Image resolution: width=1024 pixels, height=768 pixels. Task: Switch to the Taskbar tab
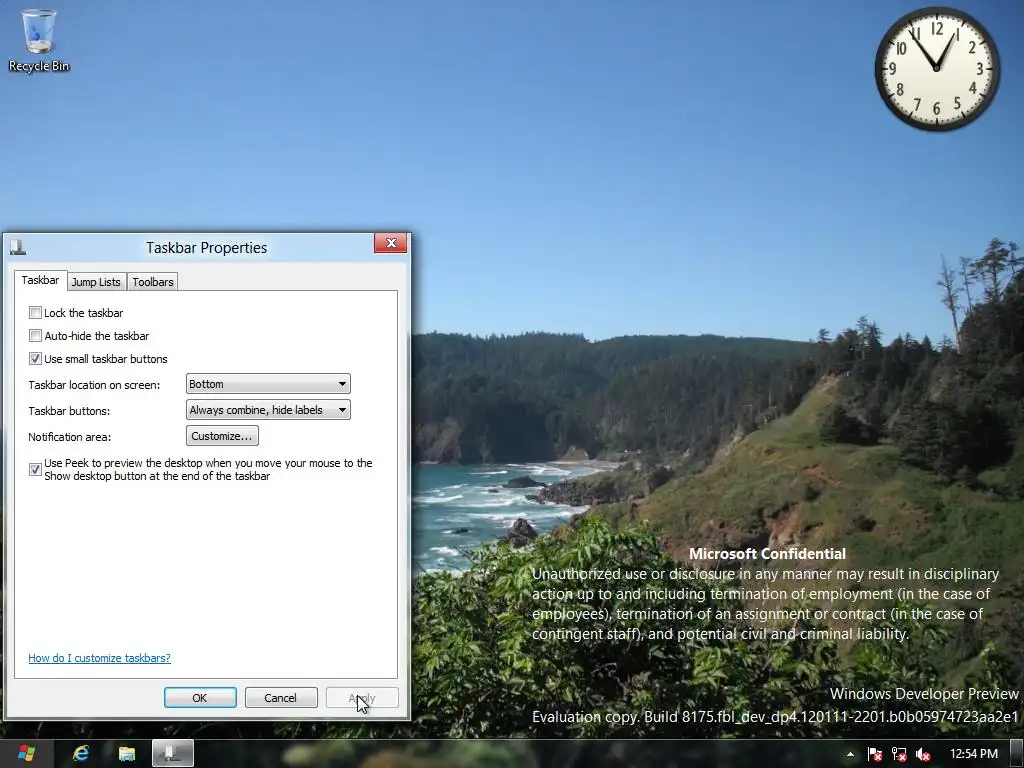[x=40, y=280]
